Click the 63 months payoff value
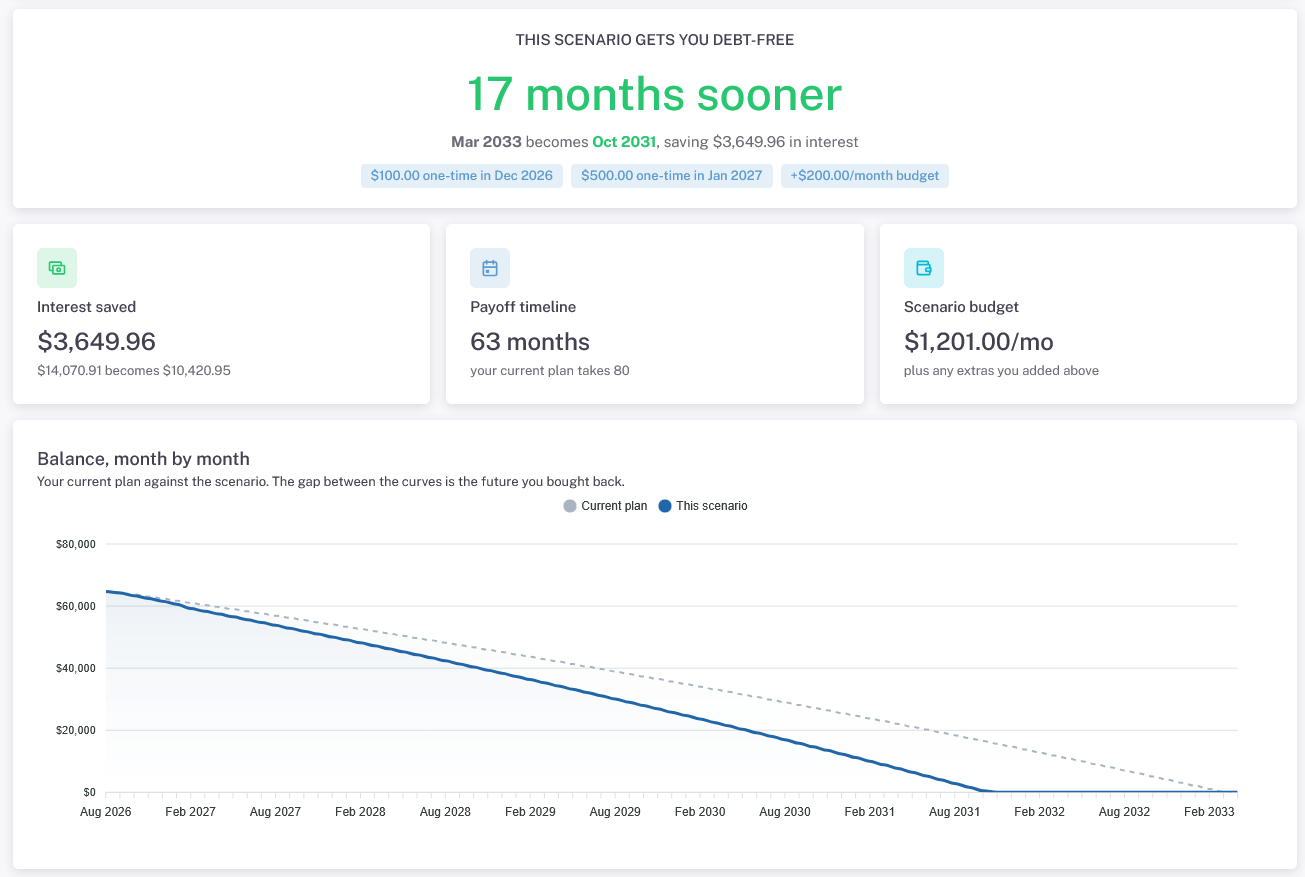Screen dimensions: 1305x877 point(530,342)
